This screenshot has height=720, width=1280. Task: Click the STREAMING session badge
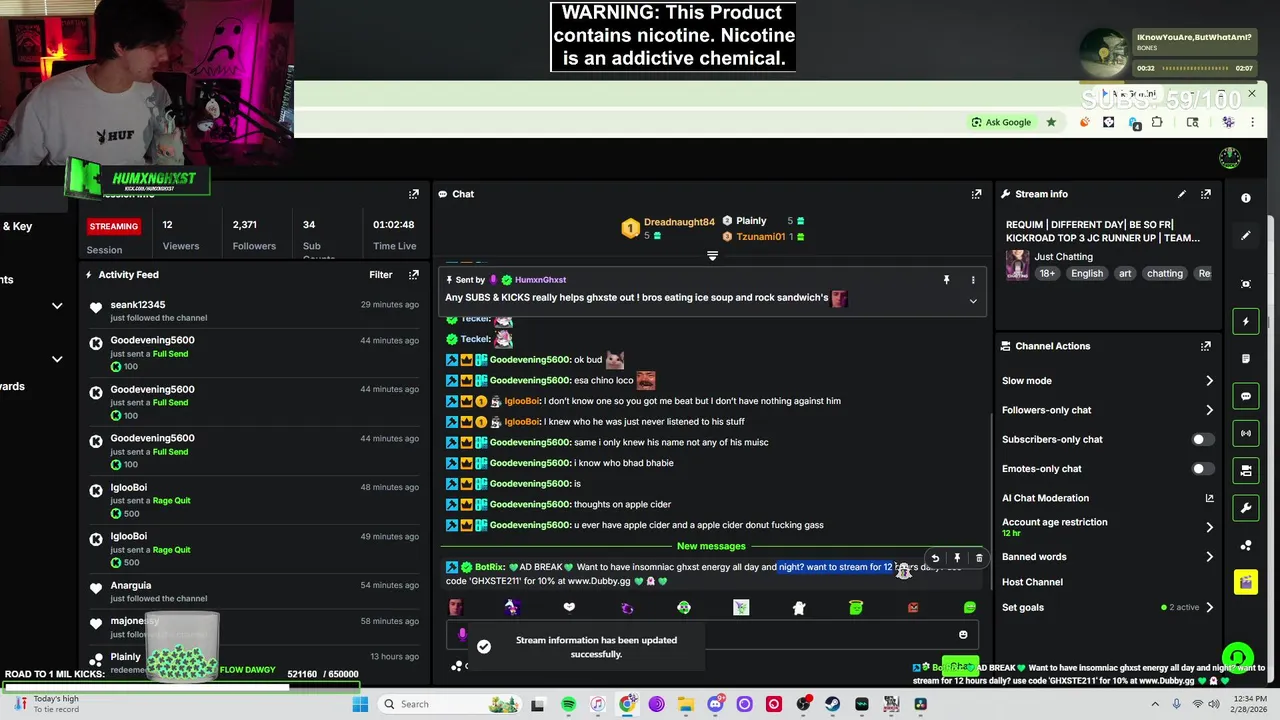(113, 226)
